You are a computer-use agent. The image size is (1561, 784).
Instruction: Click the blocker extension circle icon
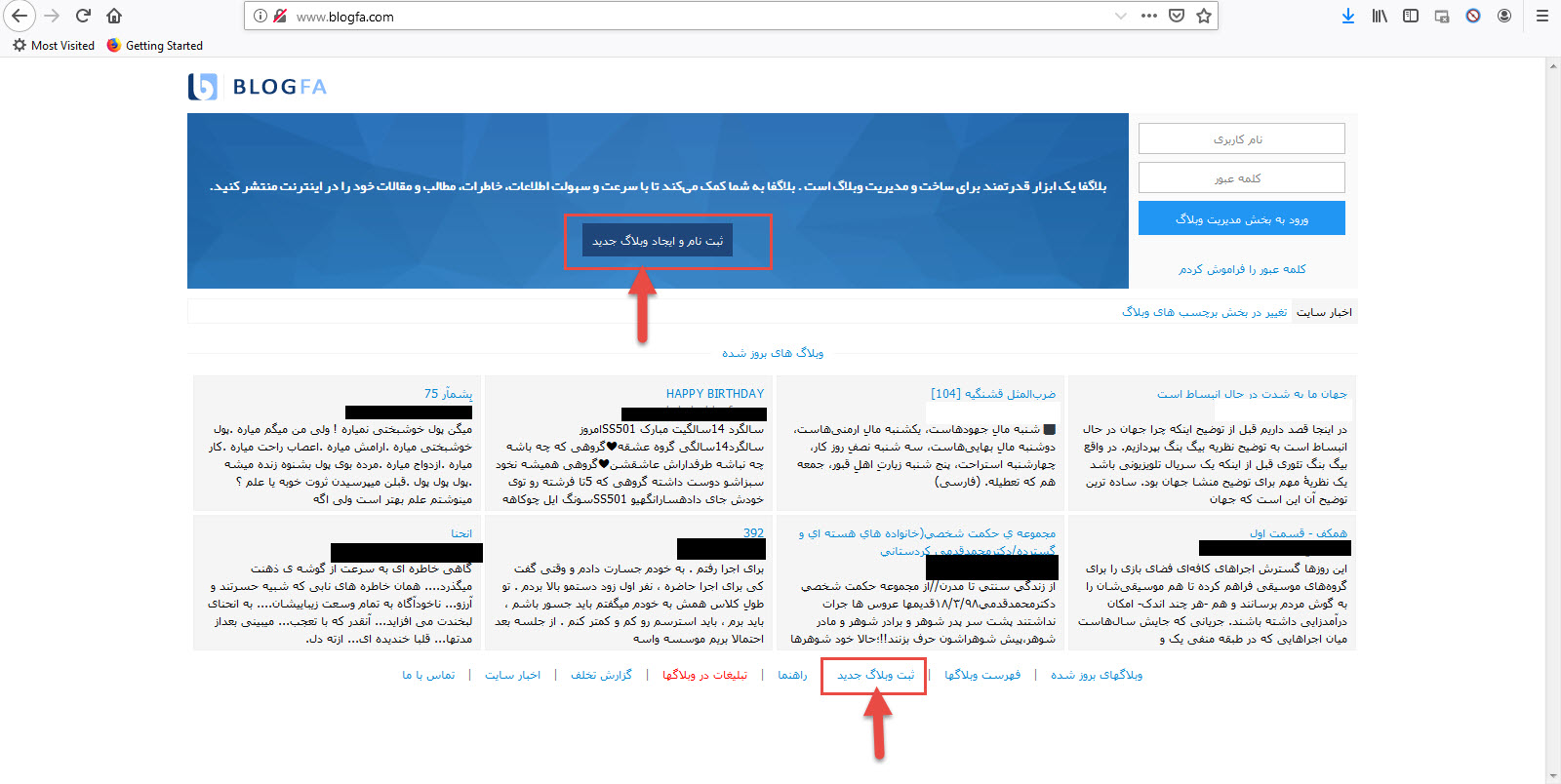1473,16
